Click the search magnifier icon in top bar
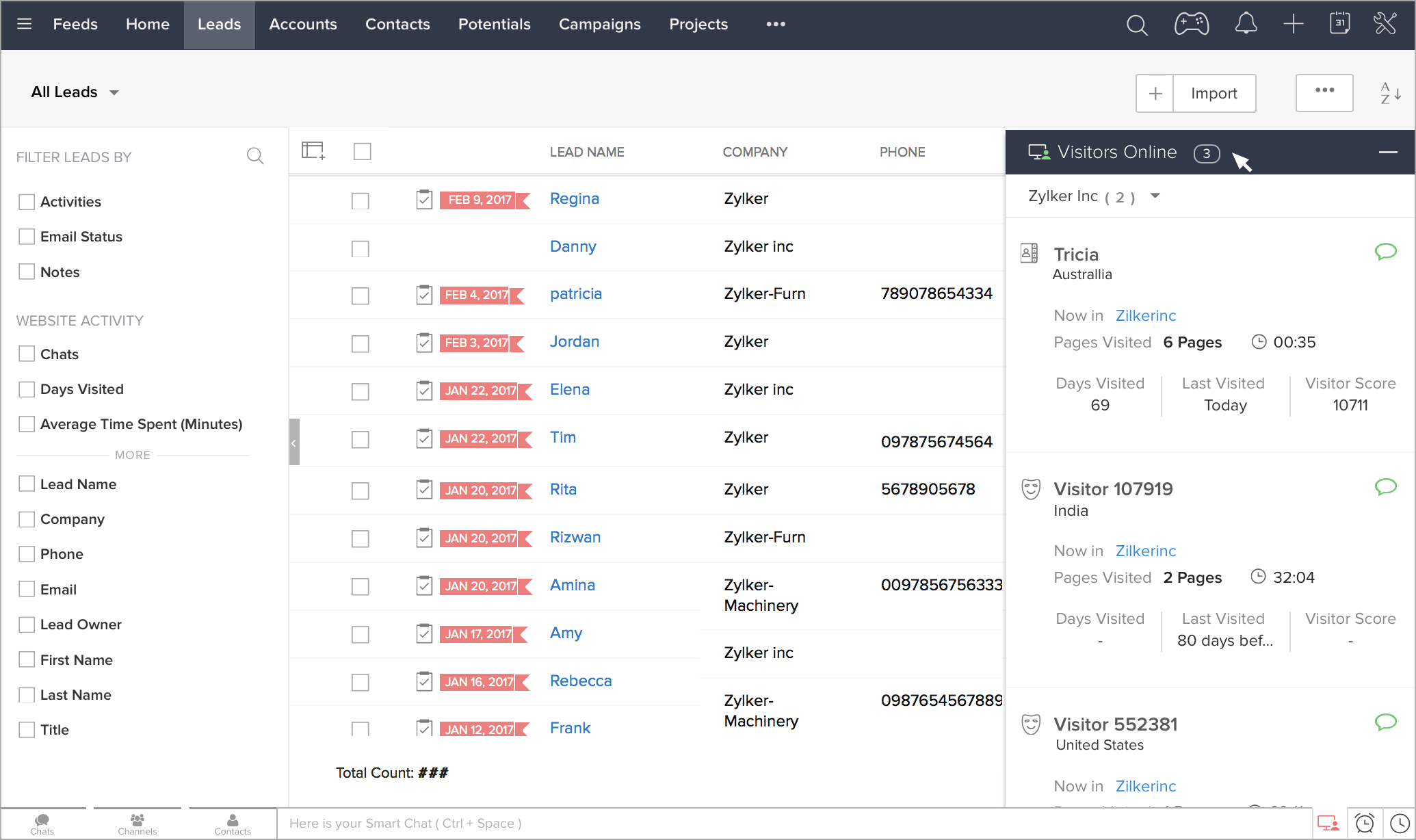 click(x=1136, y=25)
